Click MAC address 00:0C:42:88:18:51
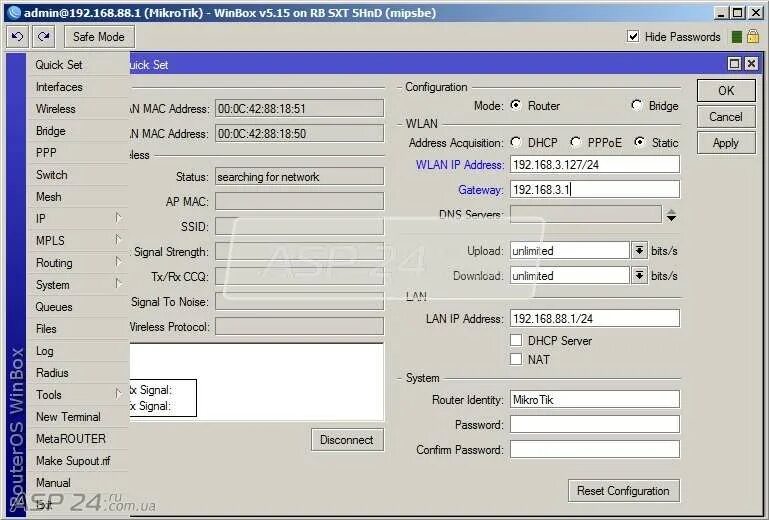Viewport: 769px width, 520px height. [x=299, y=108]
